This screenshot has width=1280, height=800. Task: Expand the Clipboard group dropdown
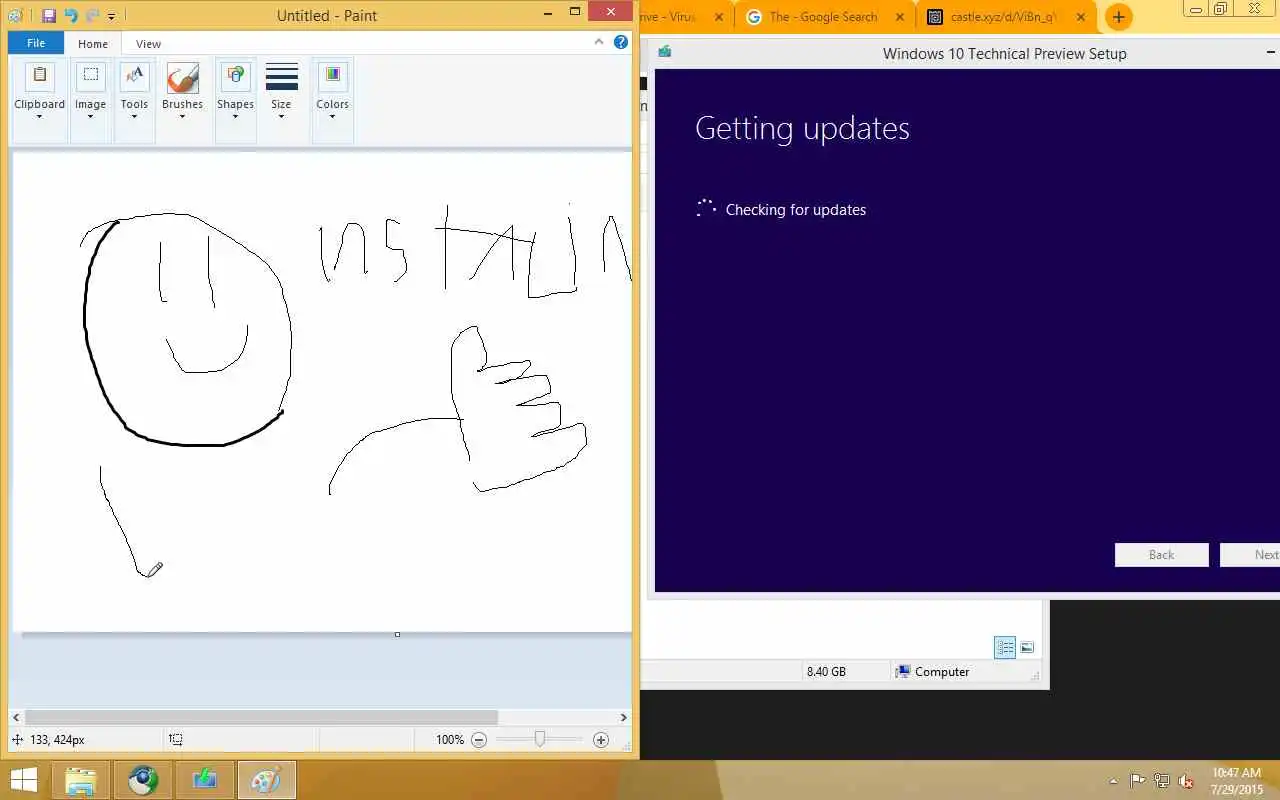pos(40,116)
